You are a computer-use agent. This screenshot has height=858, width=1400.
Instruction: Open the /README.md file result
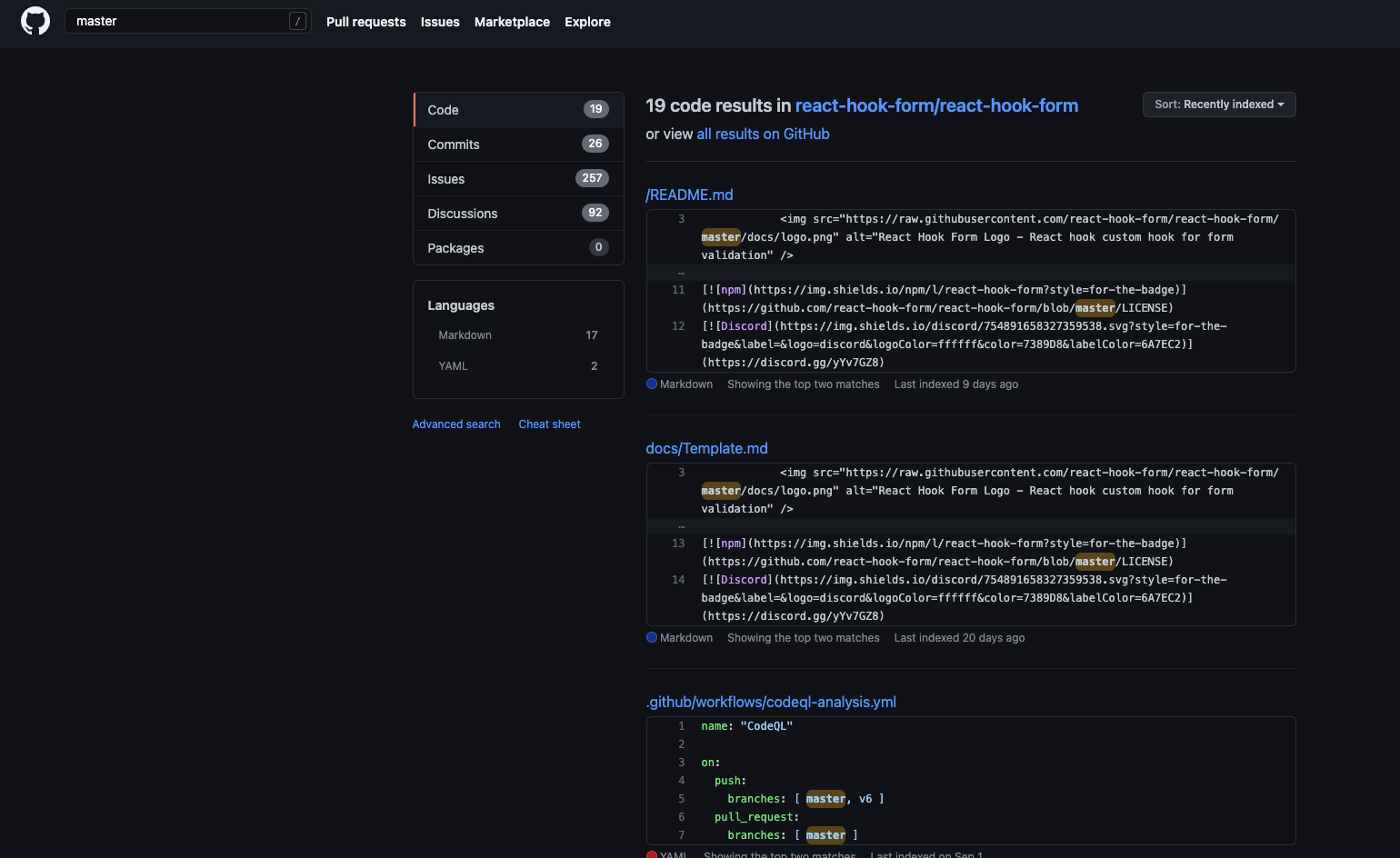[x=689, y=195]
